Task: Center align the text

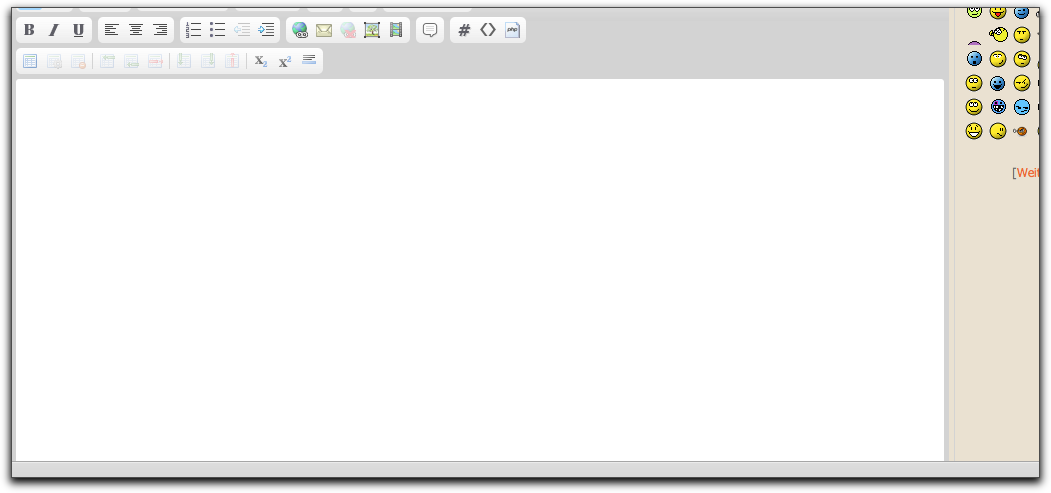Action: [x=136, y=30]
